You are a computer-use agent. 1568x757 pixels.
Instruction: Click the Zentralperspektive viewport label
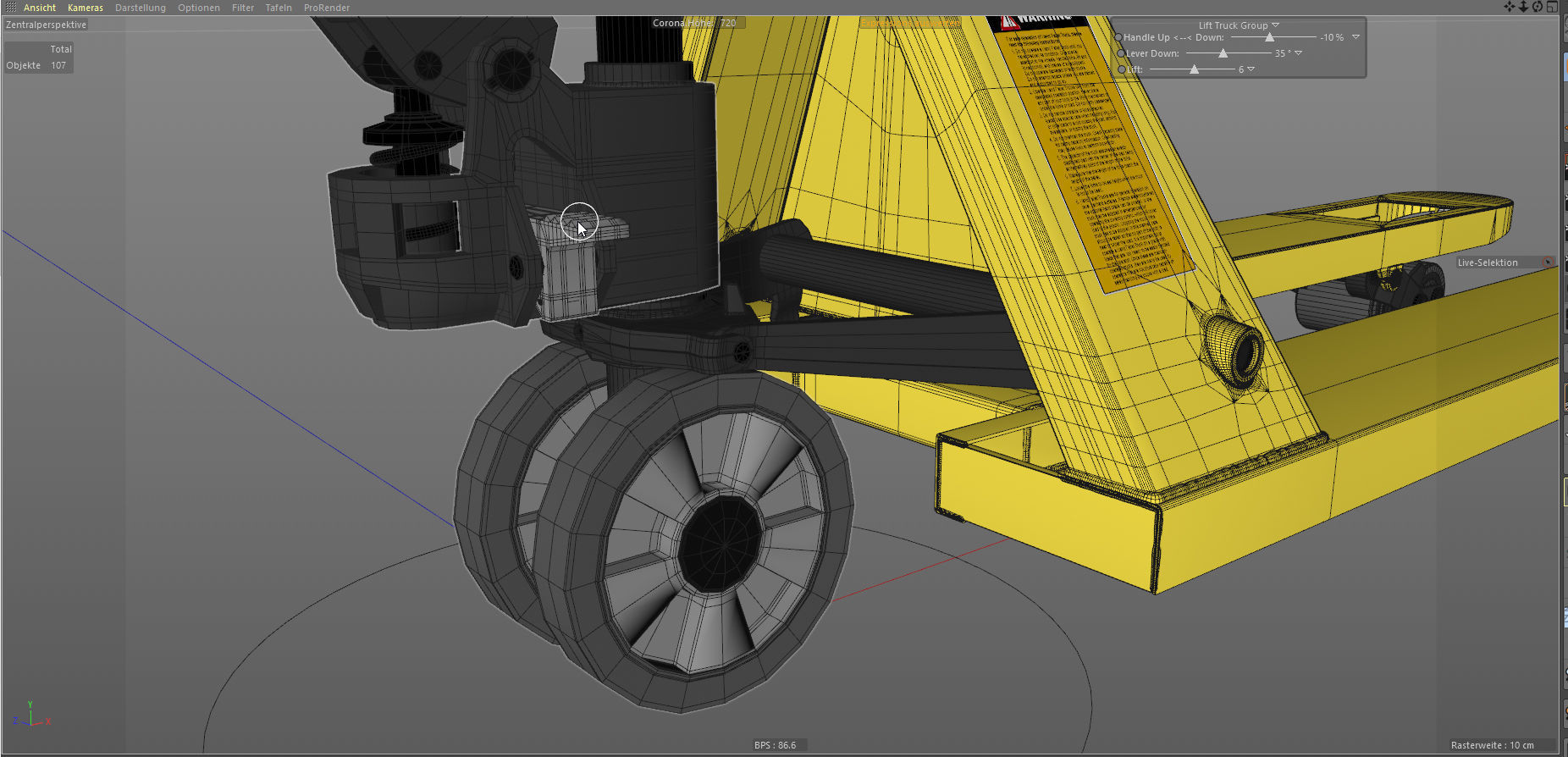pyautogui.click(x=47, y=25)
